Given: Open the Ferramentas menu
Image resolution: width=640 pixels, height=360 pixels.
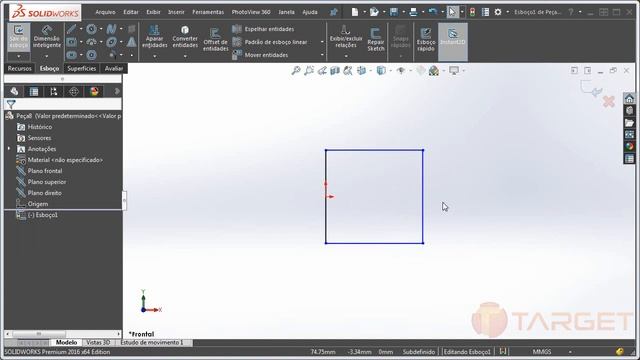Looking at the screenshot, I should click(x=208, y=12).
